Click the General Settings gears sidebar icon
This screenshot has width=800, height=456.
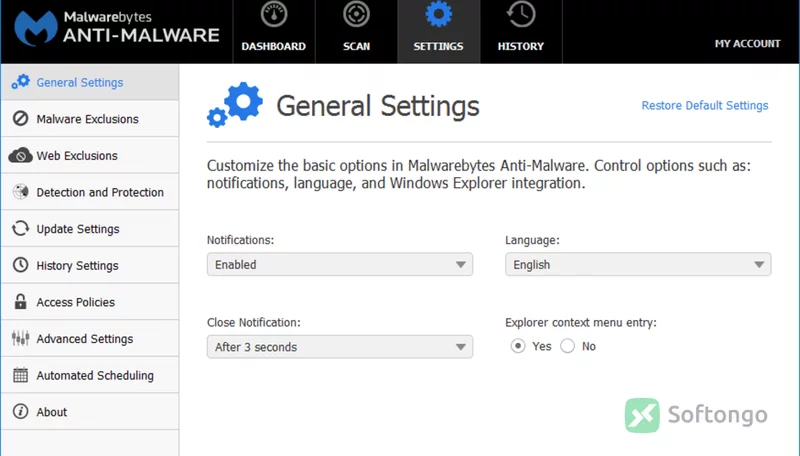point(20,82)
